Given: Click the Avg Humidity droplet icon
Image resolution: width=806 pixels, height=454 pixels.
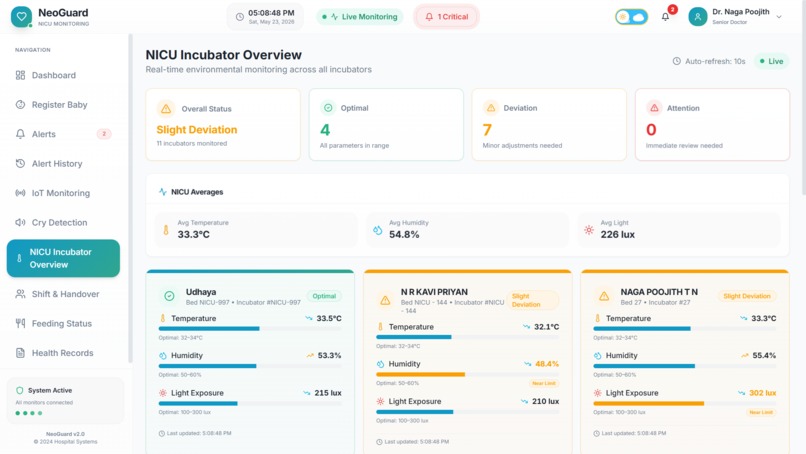Looking at the screenshot, I should [378, 230].
